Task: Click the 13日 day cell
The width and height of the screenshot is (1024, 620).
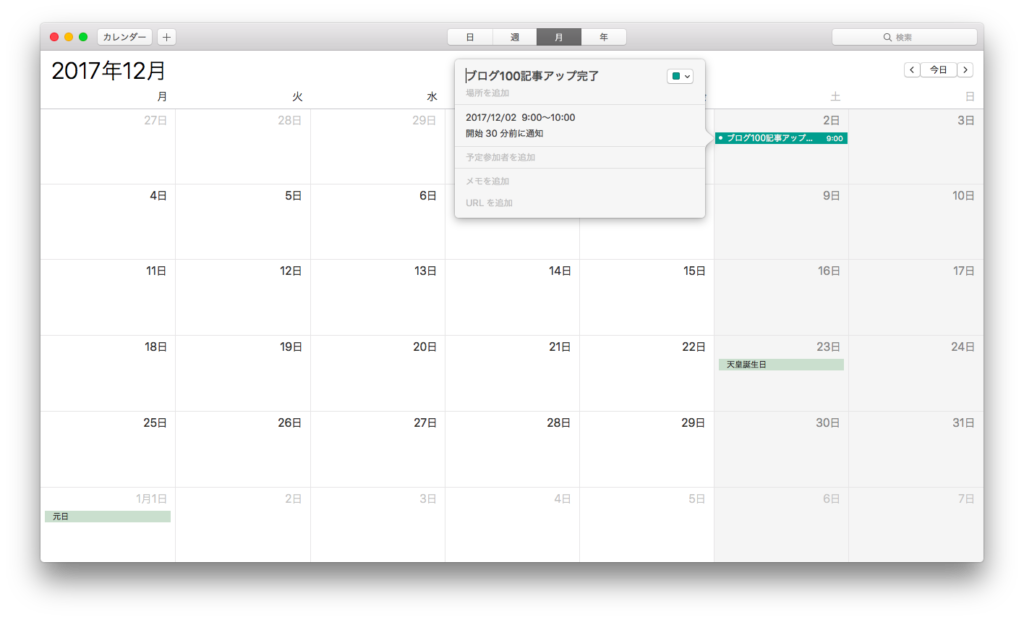Action: pyautogui.click(x=377, y=298)
